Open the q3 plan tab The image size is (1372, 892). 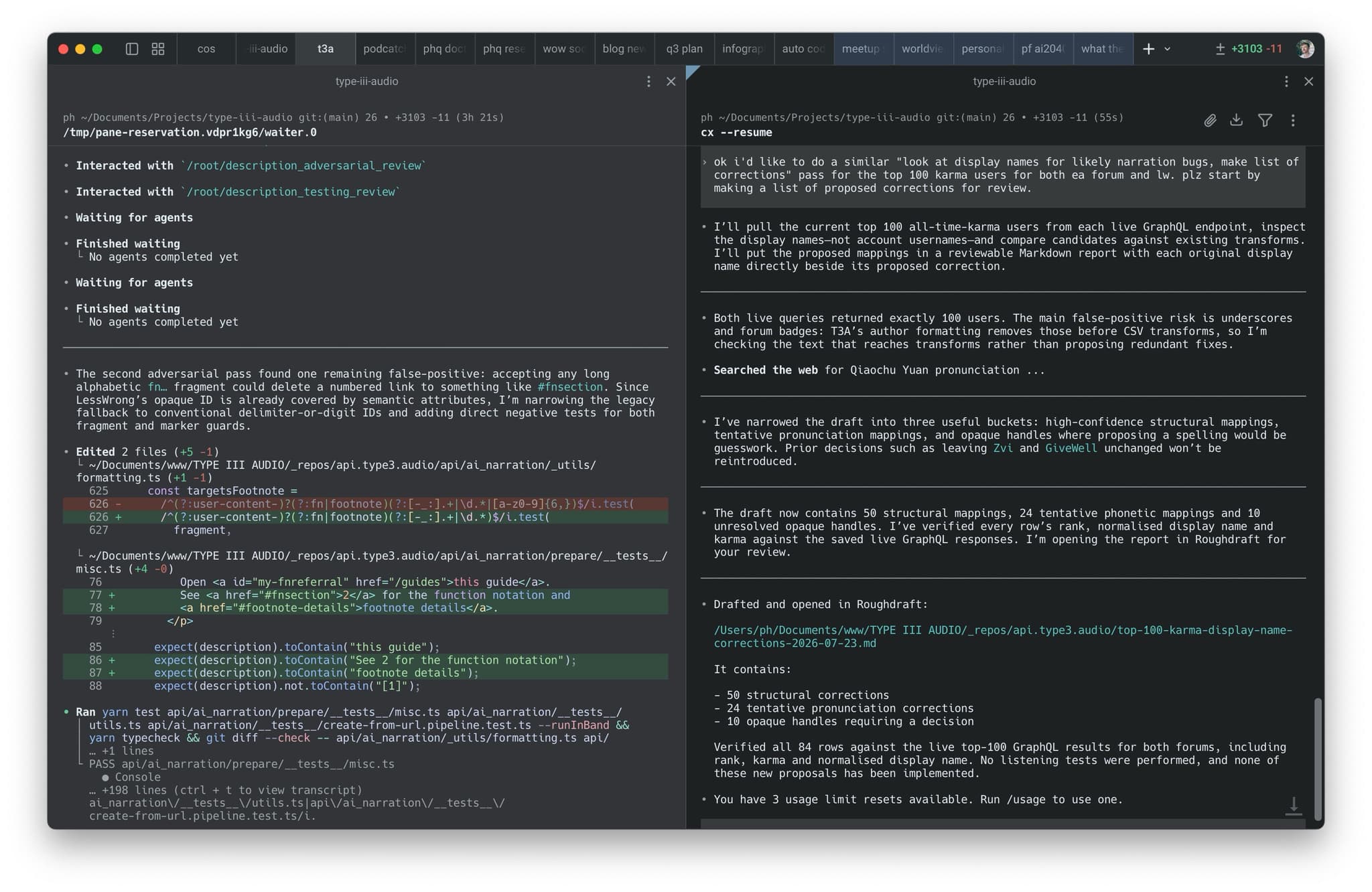pyautogui.click(x=684, y=49)
